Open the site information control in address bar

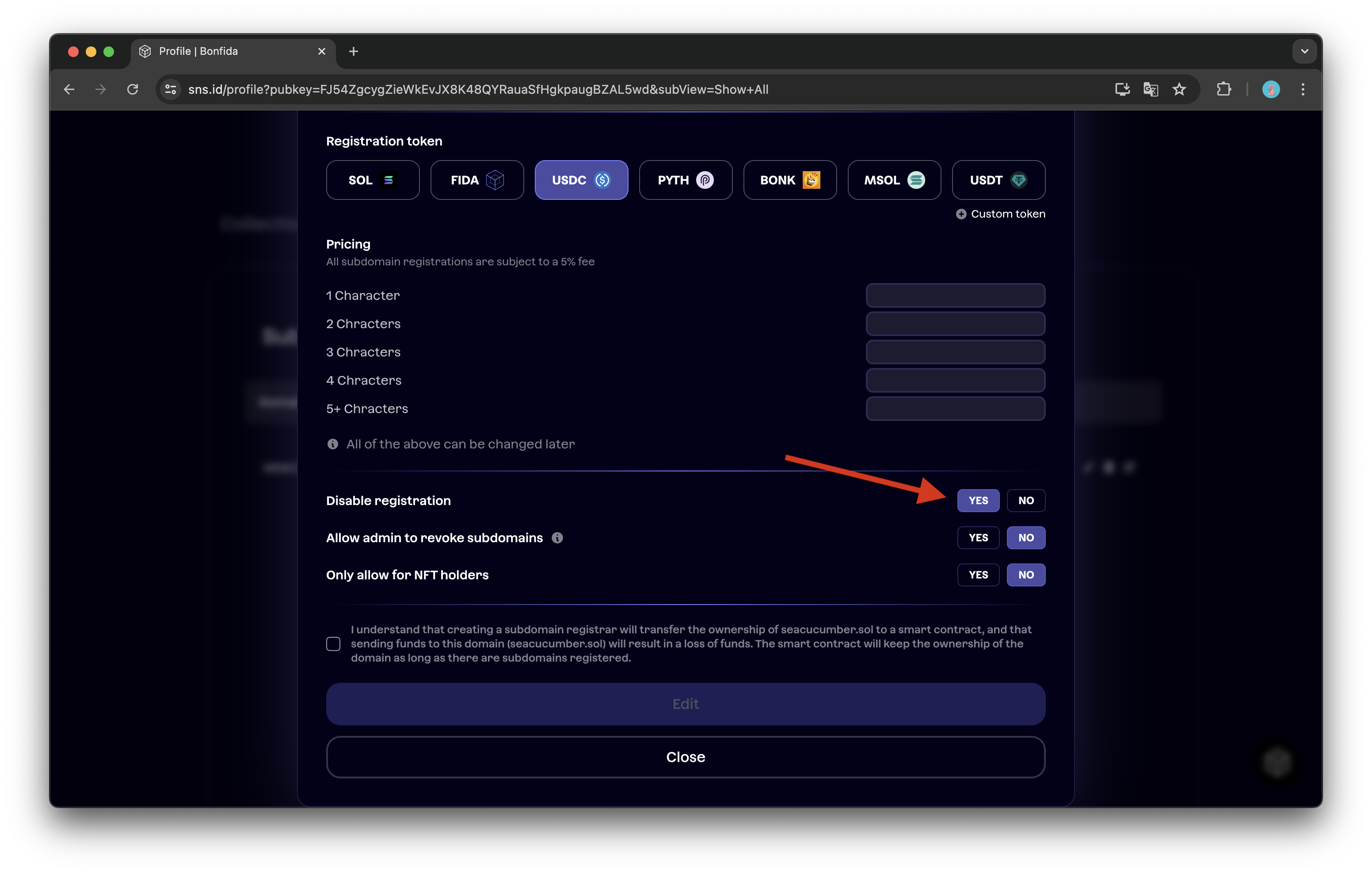tap(170, 89)
